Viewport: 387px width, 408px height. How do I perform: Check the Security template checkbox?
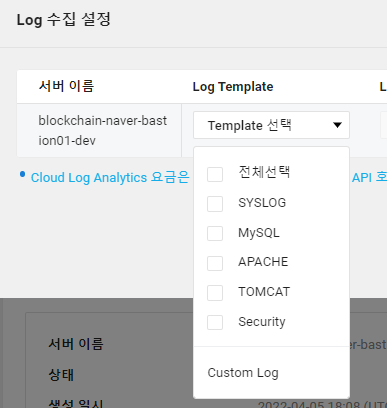(x=215, y=322)
